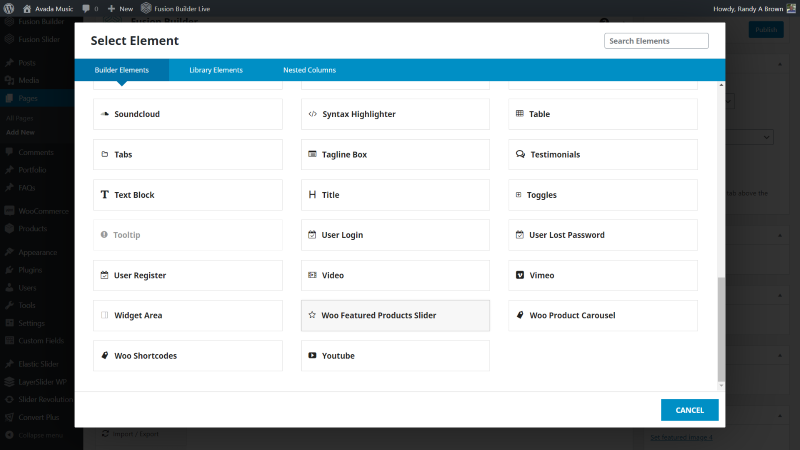Add the User Register element
This screenshot has width=800, height=450.
[188, 275]
